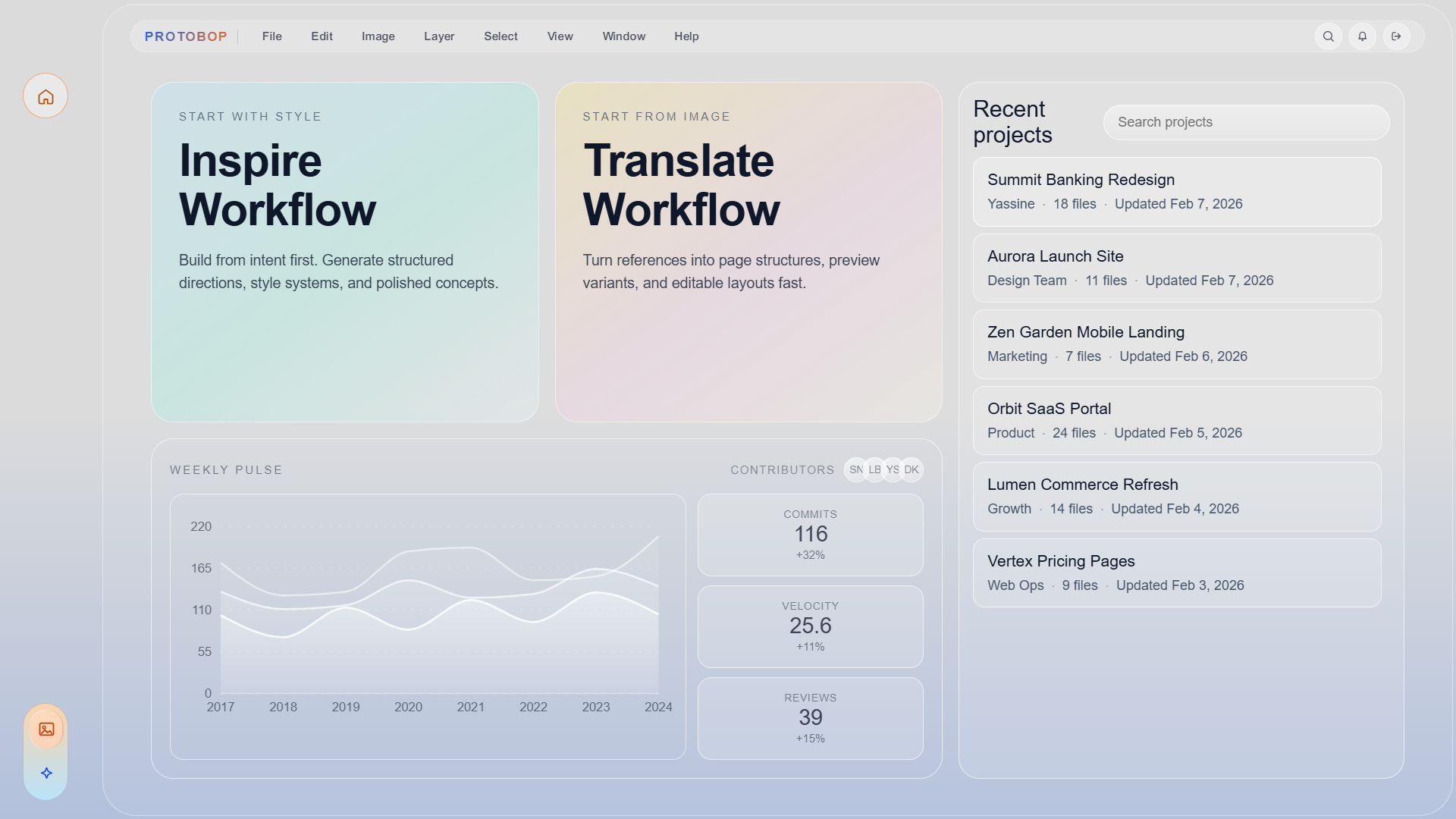Click the home icon in sidebar
The height and width of the screenshot is (819, 1456).
(x=45, y=96)
